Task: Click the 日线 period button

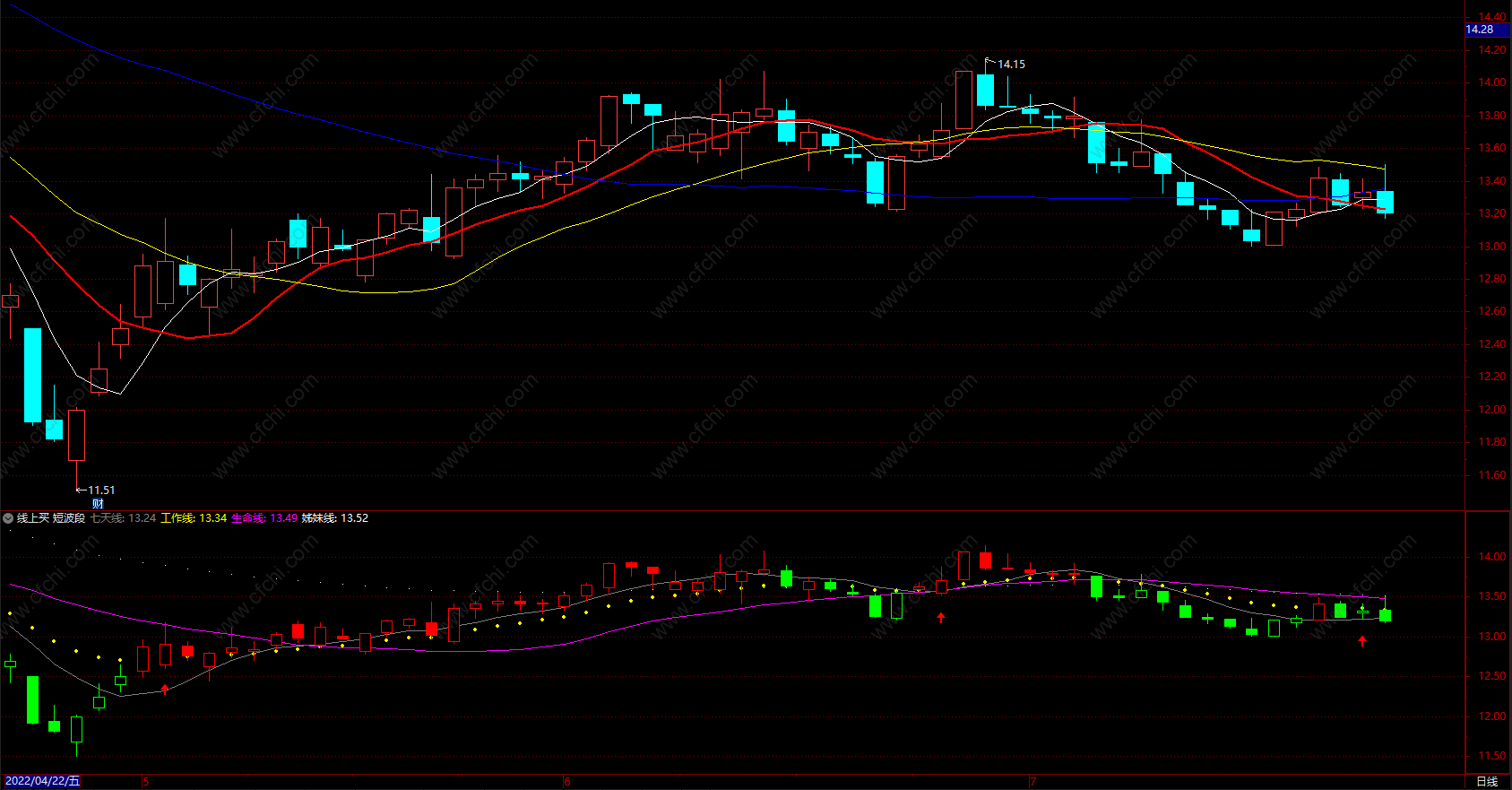Action: click(x=1487, y=782)
